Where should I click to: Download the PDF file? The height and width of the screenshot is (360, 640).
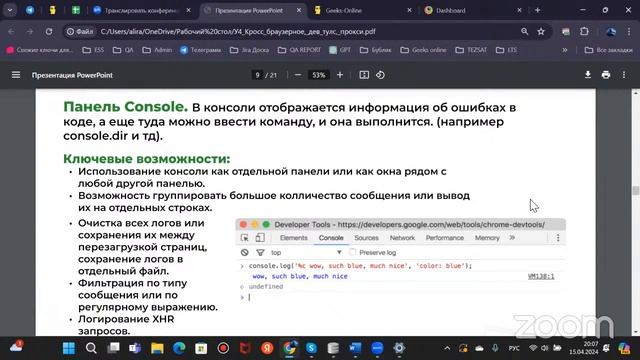coord(588,75)
